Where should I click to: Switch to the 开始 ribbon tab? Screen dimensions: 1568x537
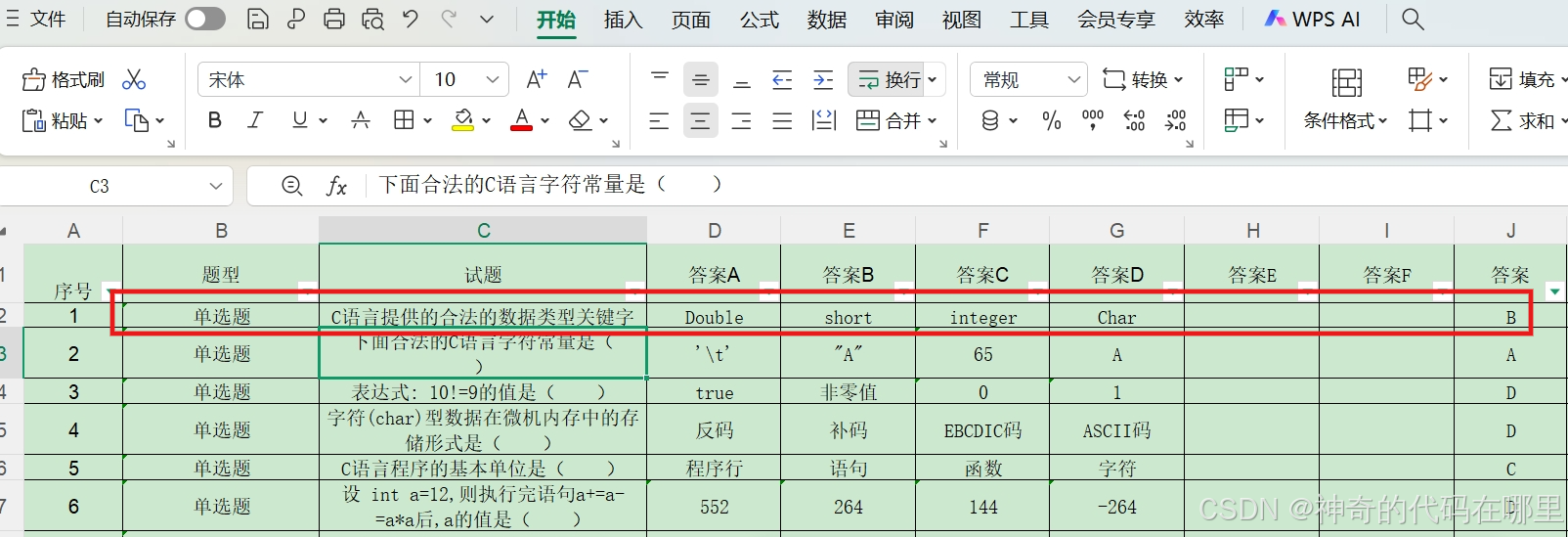tap(555, 20)
